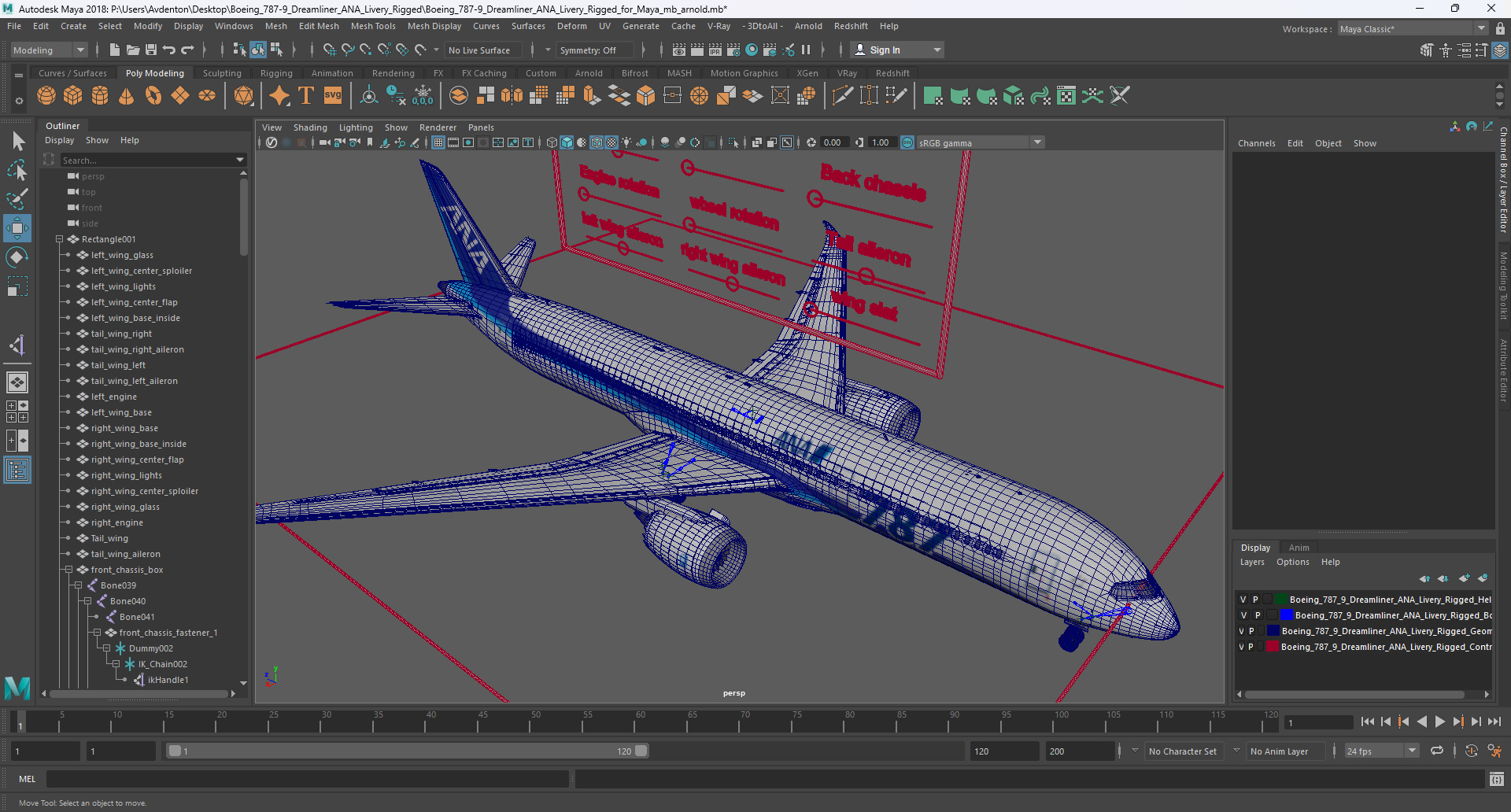Collapse the Bone039 tree node

point(78,585)
